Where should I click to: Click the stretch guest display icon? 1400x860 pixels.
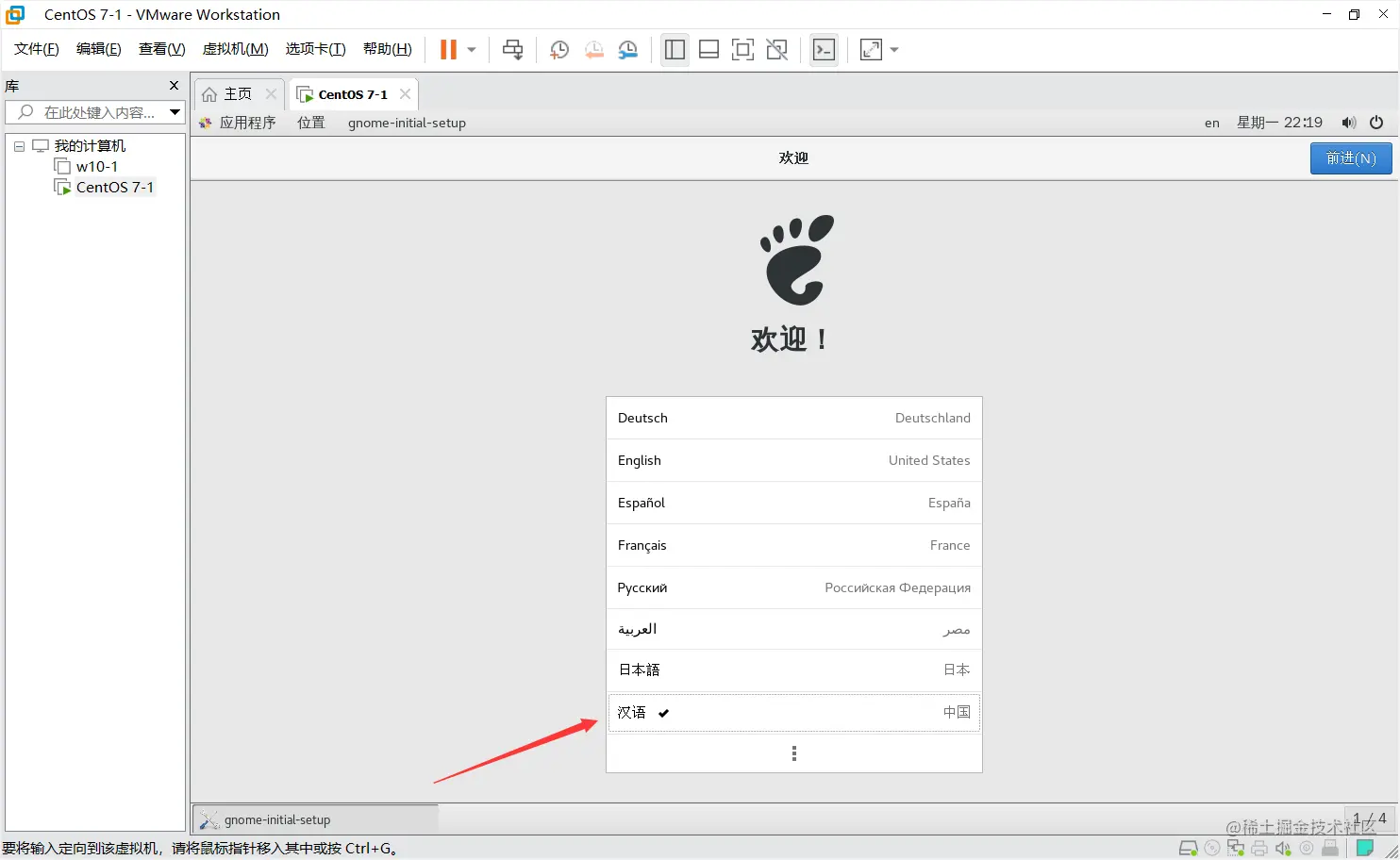coord(872,50)
